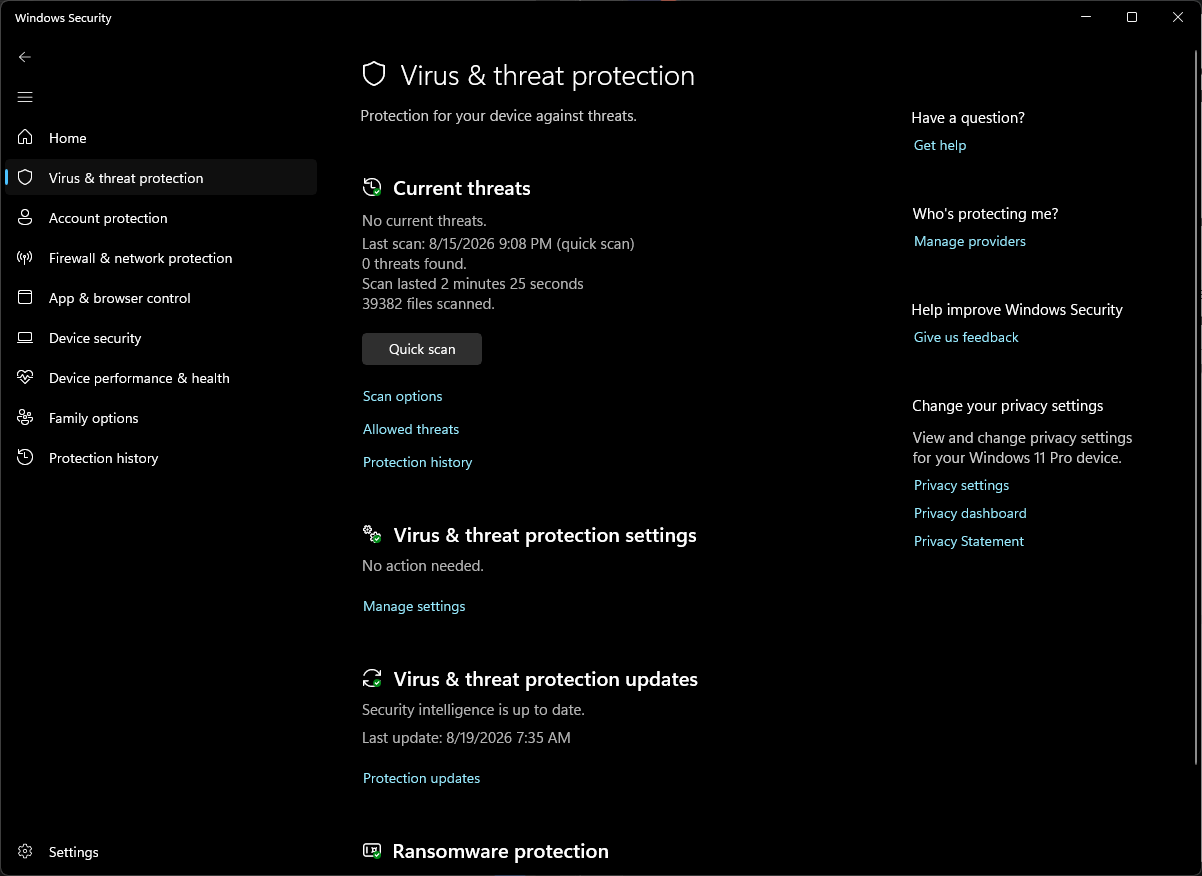Click the '0 threats found.' text
1202x876 pixels.
[x=414, y=264]
